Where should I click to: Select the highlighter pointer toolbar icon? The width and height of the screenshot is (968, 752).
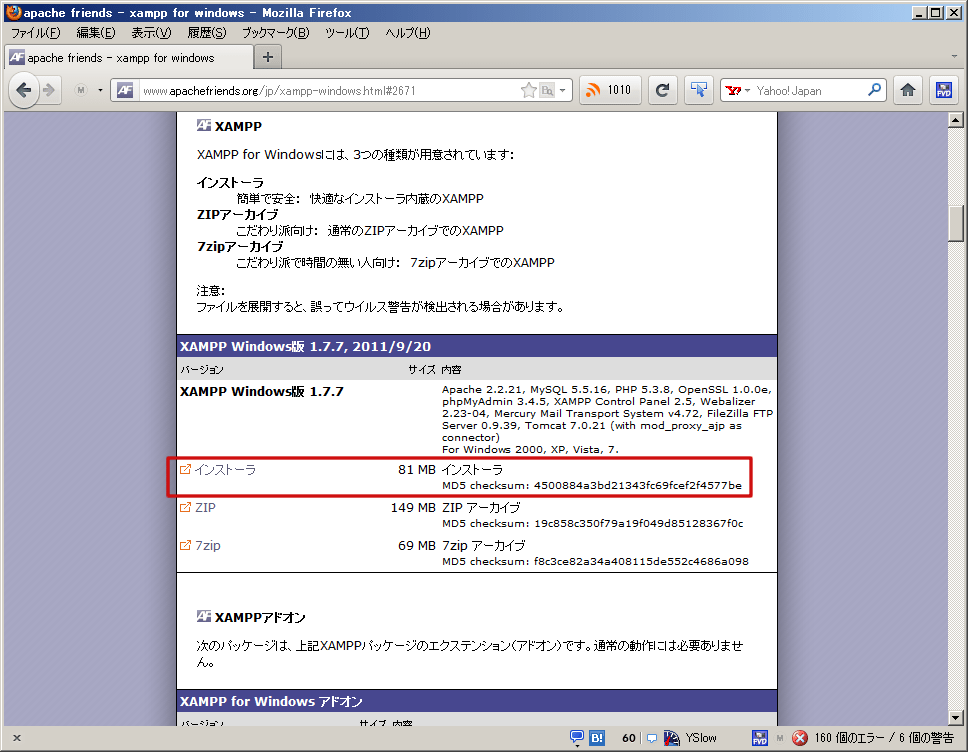tap(698, 89)
